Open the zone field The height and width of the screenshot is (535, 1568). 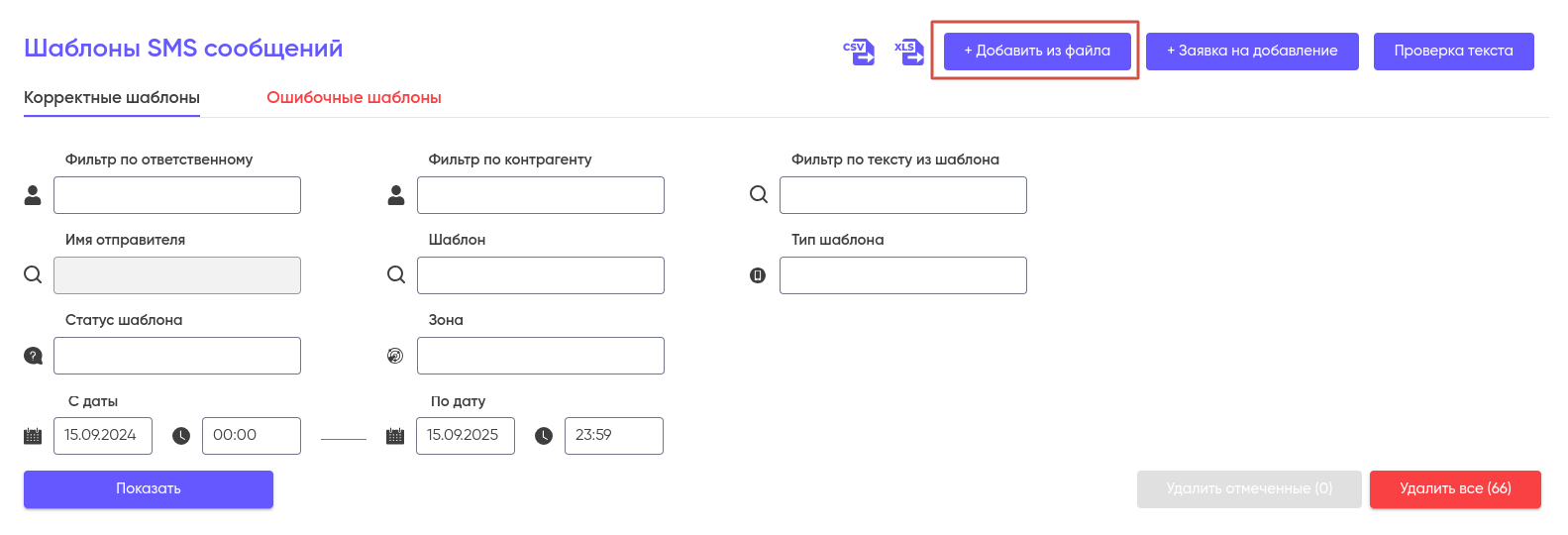pyautogui.click(x=540, y=356)
